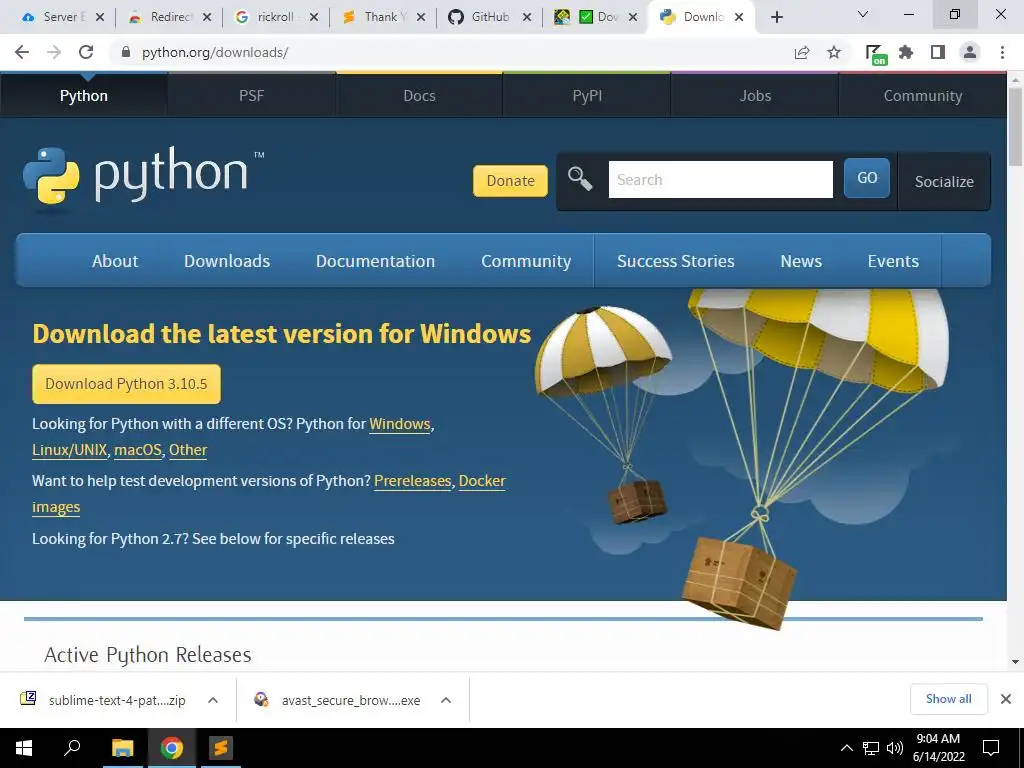
Task: Open the notification center icon
Action: click(991, 748)
